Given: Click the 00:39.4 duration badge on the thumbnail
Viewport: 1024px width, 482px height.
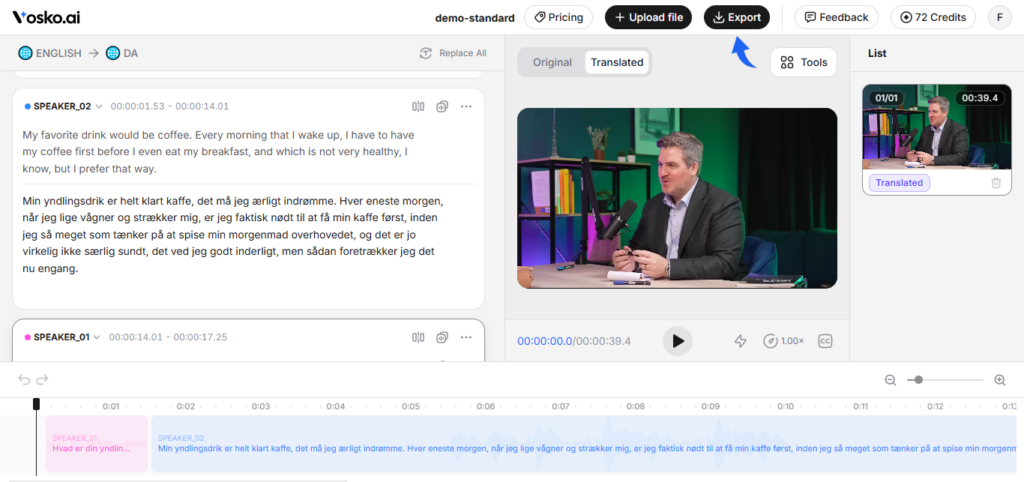Looking at the screenshot, I should click(980, 98).
